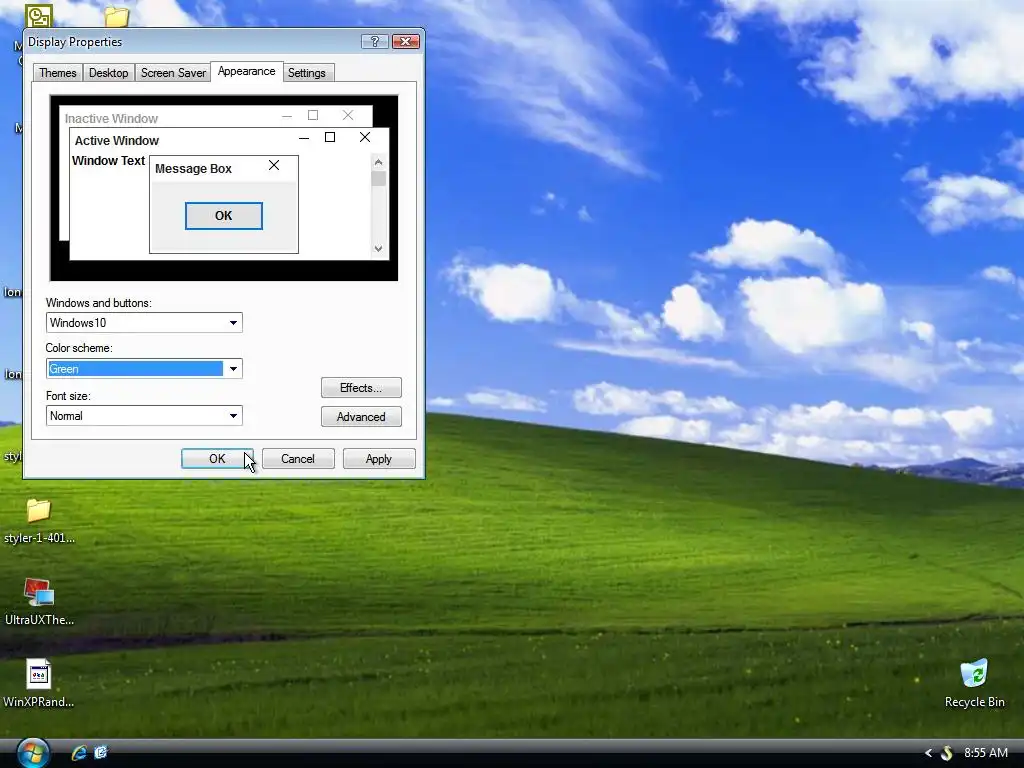Click the Cancel button
The image size is (1024, 768).
[298, 459]
